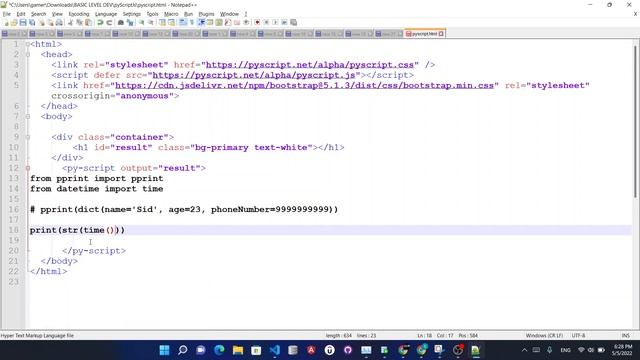Click the Playback macro toolbar icon
Image resolution: width=640 pixels, height=360 pixels.
275,22
